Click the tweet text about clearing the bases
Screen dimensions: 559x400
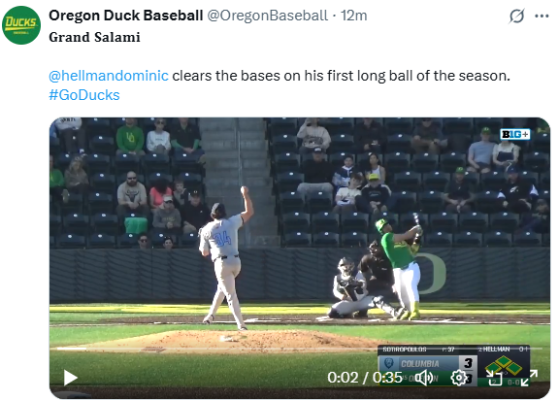[x=341, y=76]
